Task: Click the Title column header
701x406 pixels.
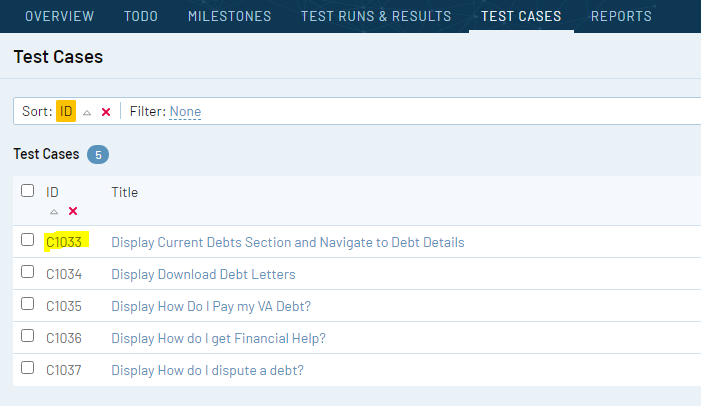Action: coord(125,192)
